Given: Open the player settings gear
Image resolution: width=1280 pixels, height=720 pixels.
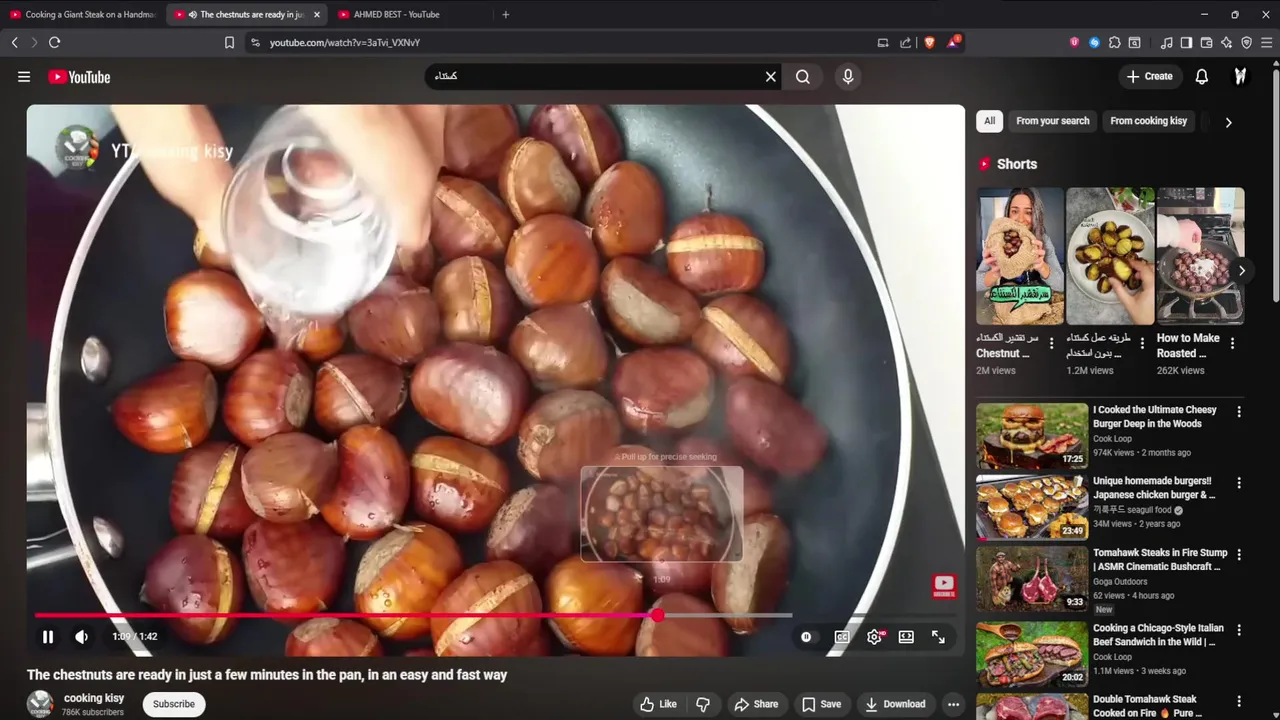Looking at the screenshot, I should click(875, 637).
